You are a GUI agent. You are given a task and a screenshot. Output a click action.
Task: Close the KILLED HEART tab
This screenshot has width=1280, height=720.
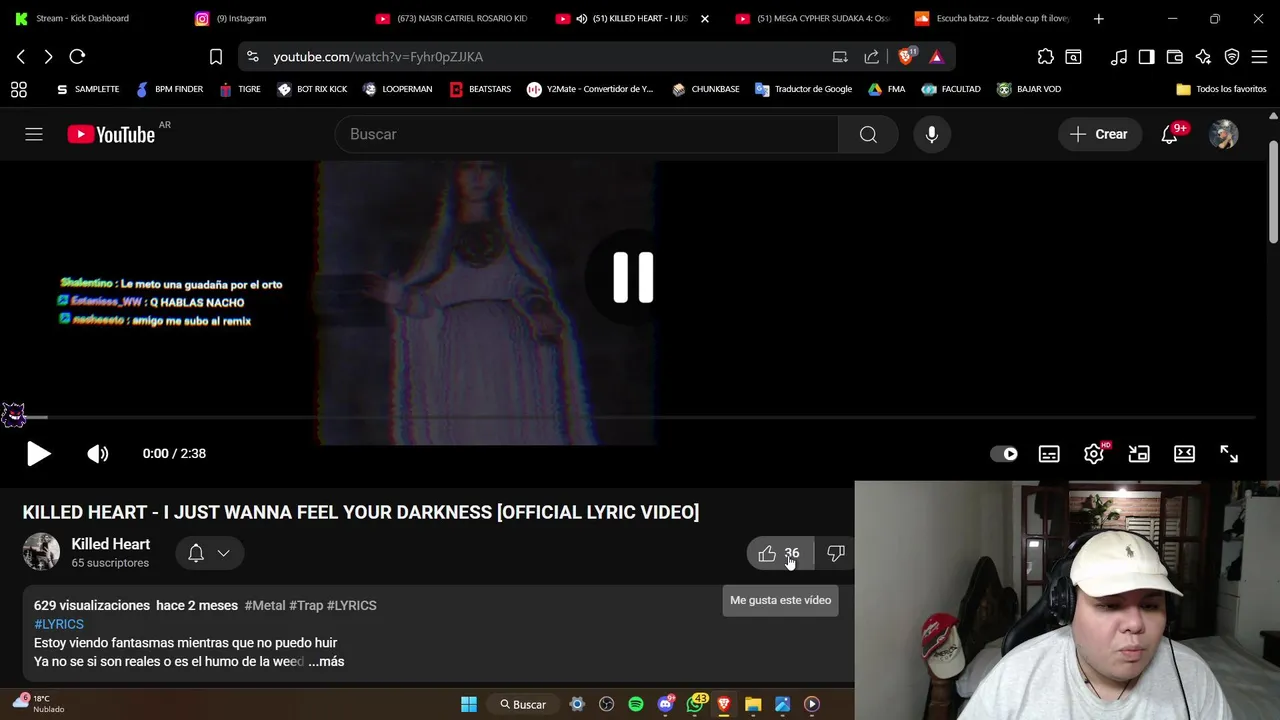pyautogui.click(x=704, y=18)
